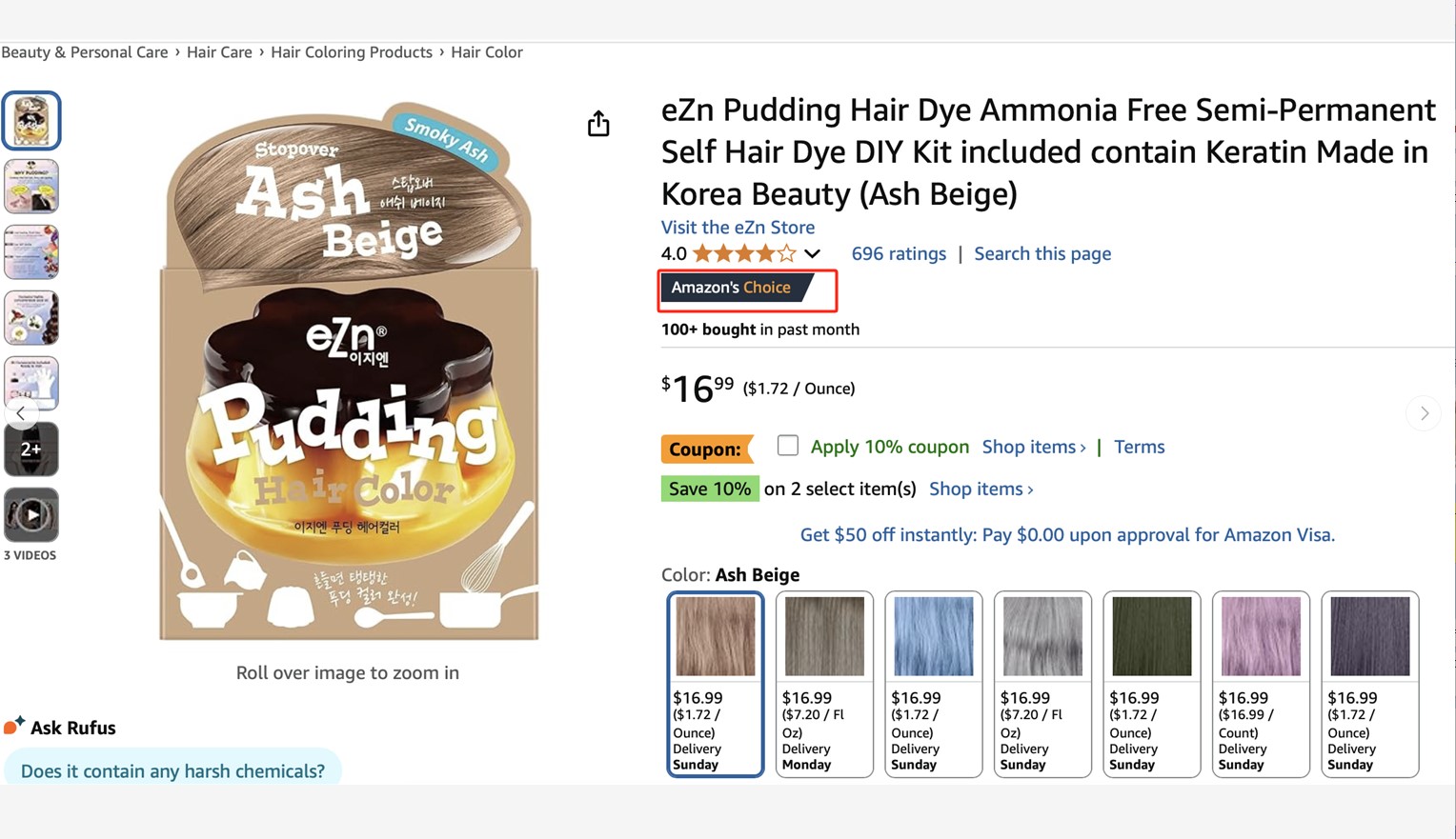Go to Hair Care breadcrumb
The width and height of the screenshot is (1456, 839).
tap(219, 52)
